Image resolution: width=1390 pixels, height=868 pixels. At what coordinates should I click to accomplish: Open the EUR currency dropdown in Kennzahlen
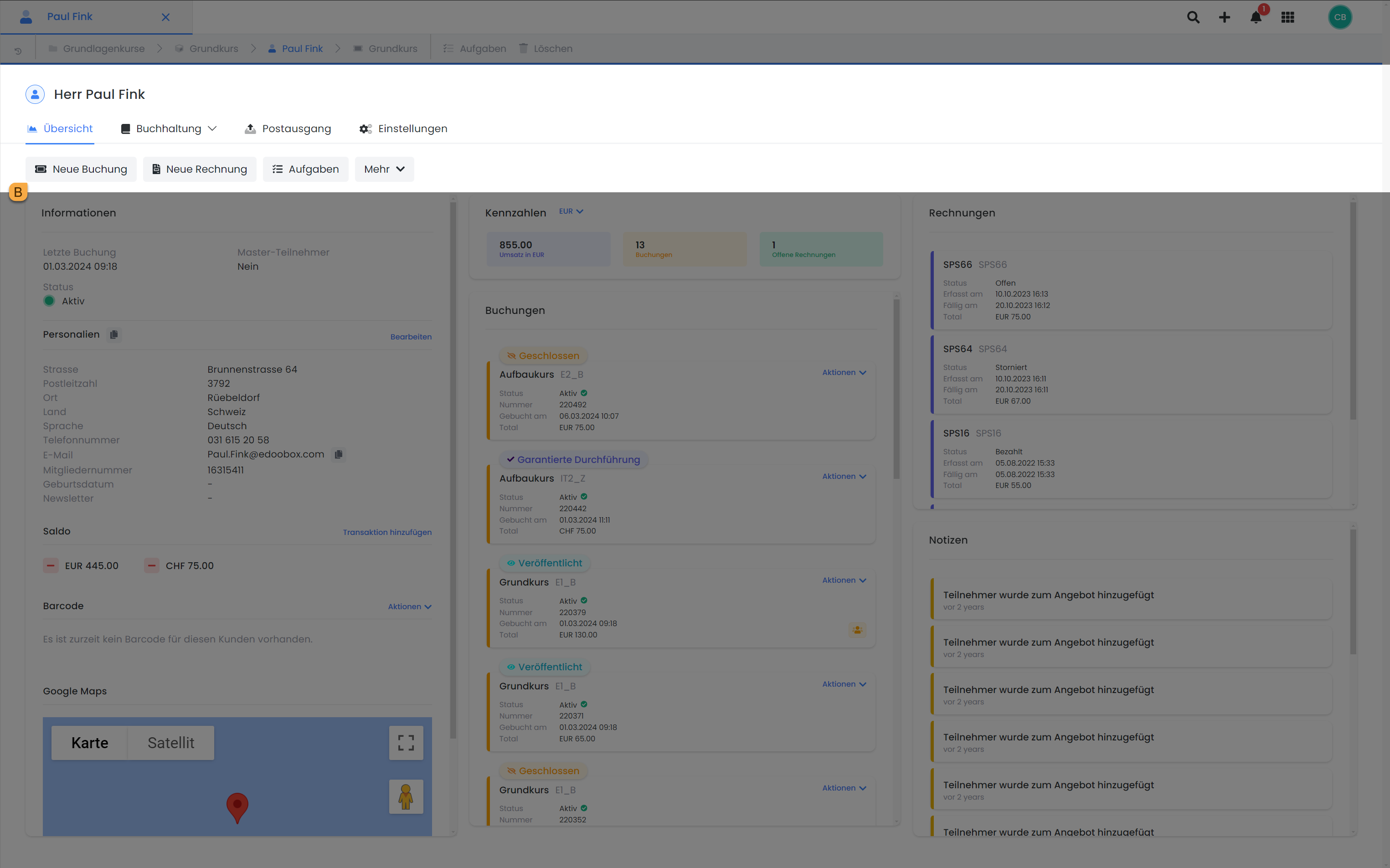coord(571,211)
